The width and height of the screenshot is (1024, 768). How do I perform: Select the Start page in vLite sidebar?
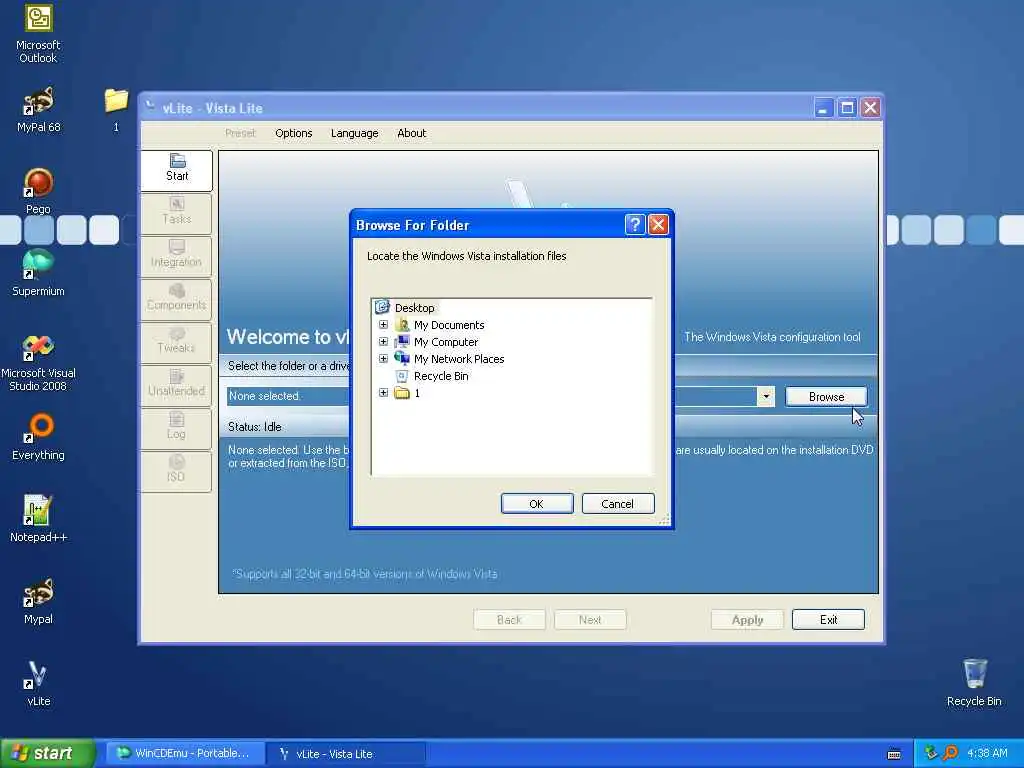pos(176,169)
